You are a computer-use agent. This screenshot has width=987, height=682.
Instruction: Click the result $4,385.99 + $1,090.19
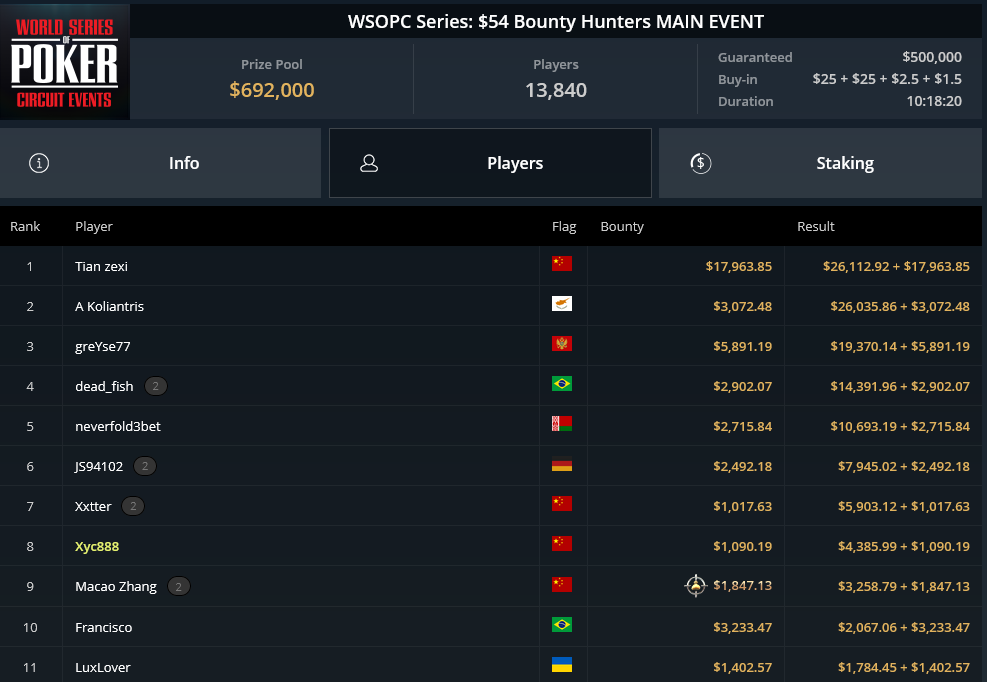pos(903,547)
